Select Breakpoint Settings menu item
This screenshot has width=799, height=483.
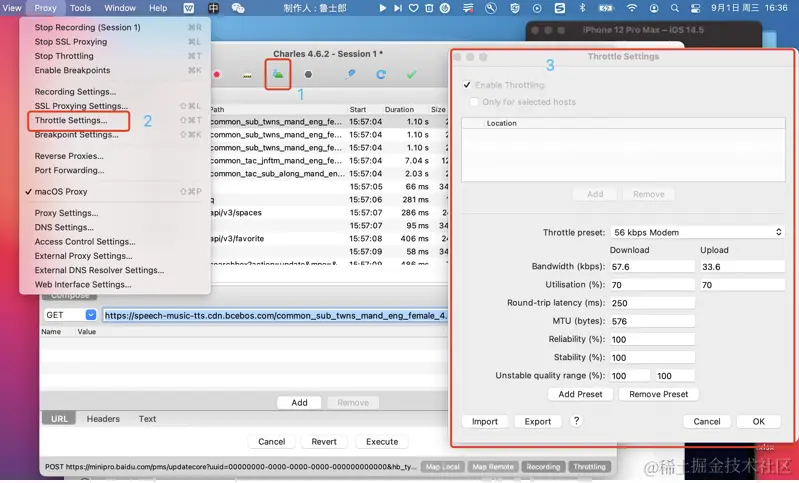(x=115, y=135)
